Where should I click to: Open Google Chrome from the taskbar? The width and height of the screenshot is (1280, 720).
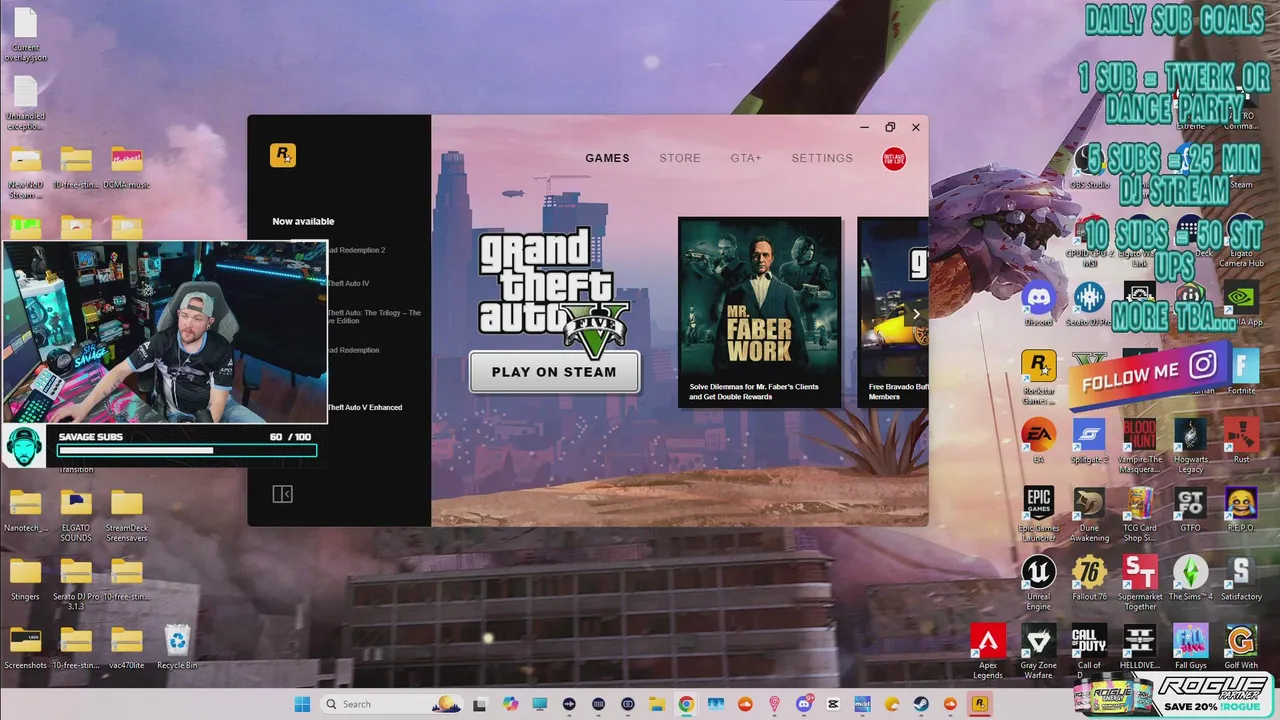pyautogui.click(x=686, y=704)
